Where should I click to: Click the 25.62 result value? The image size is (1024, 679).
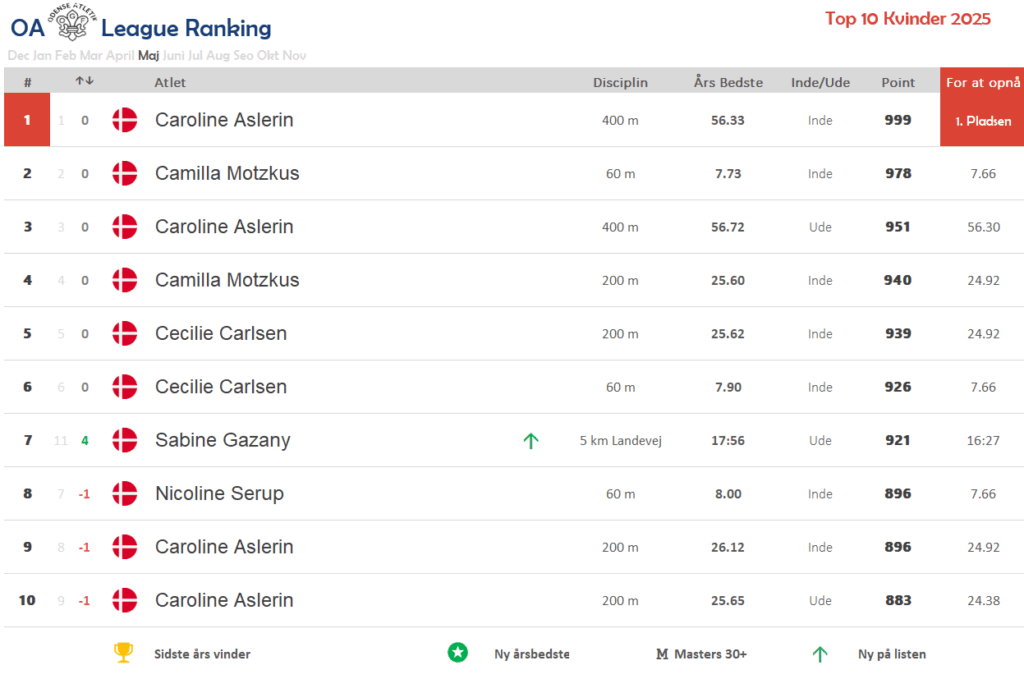[x=728, y=334]
